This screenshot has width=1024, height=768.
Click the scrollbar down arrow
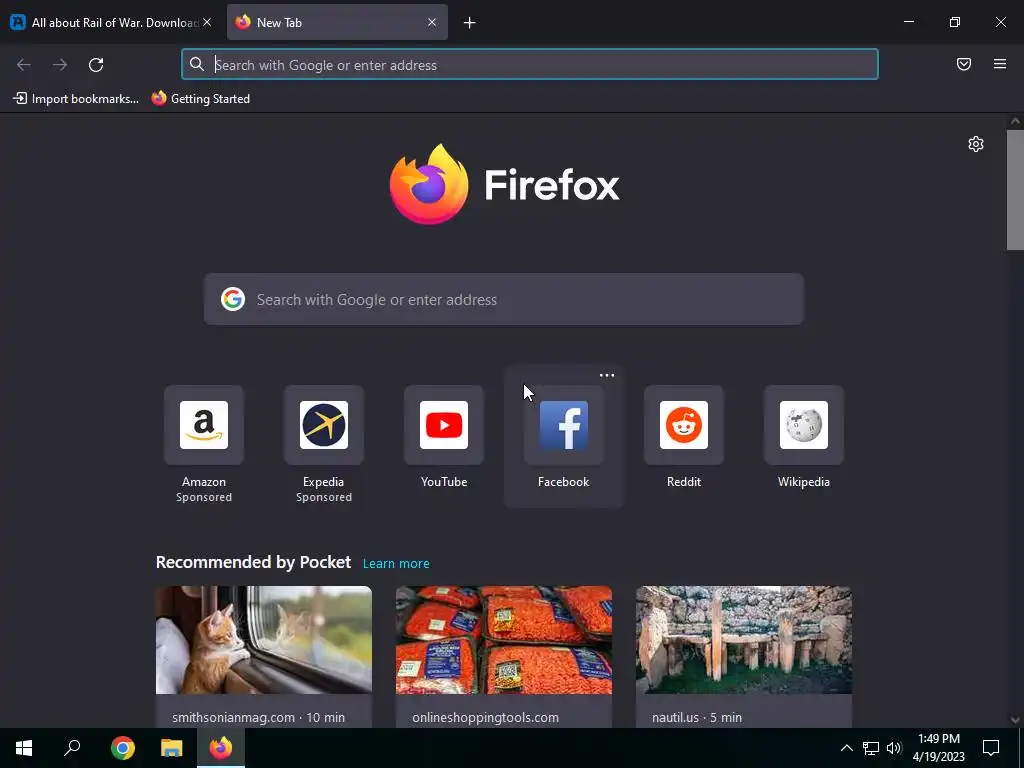[1015, 720]
